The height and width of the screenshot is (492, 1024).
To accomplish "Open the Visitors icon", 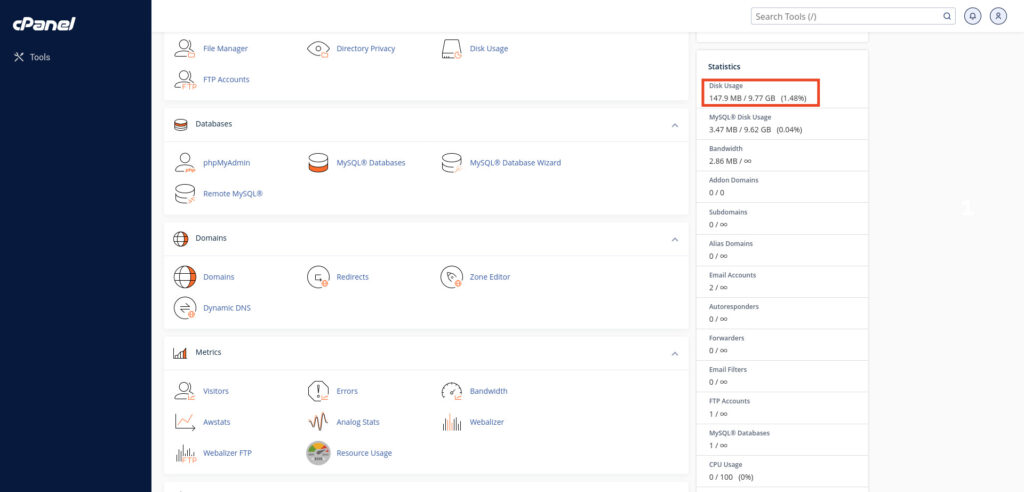I will coord(185,391).
